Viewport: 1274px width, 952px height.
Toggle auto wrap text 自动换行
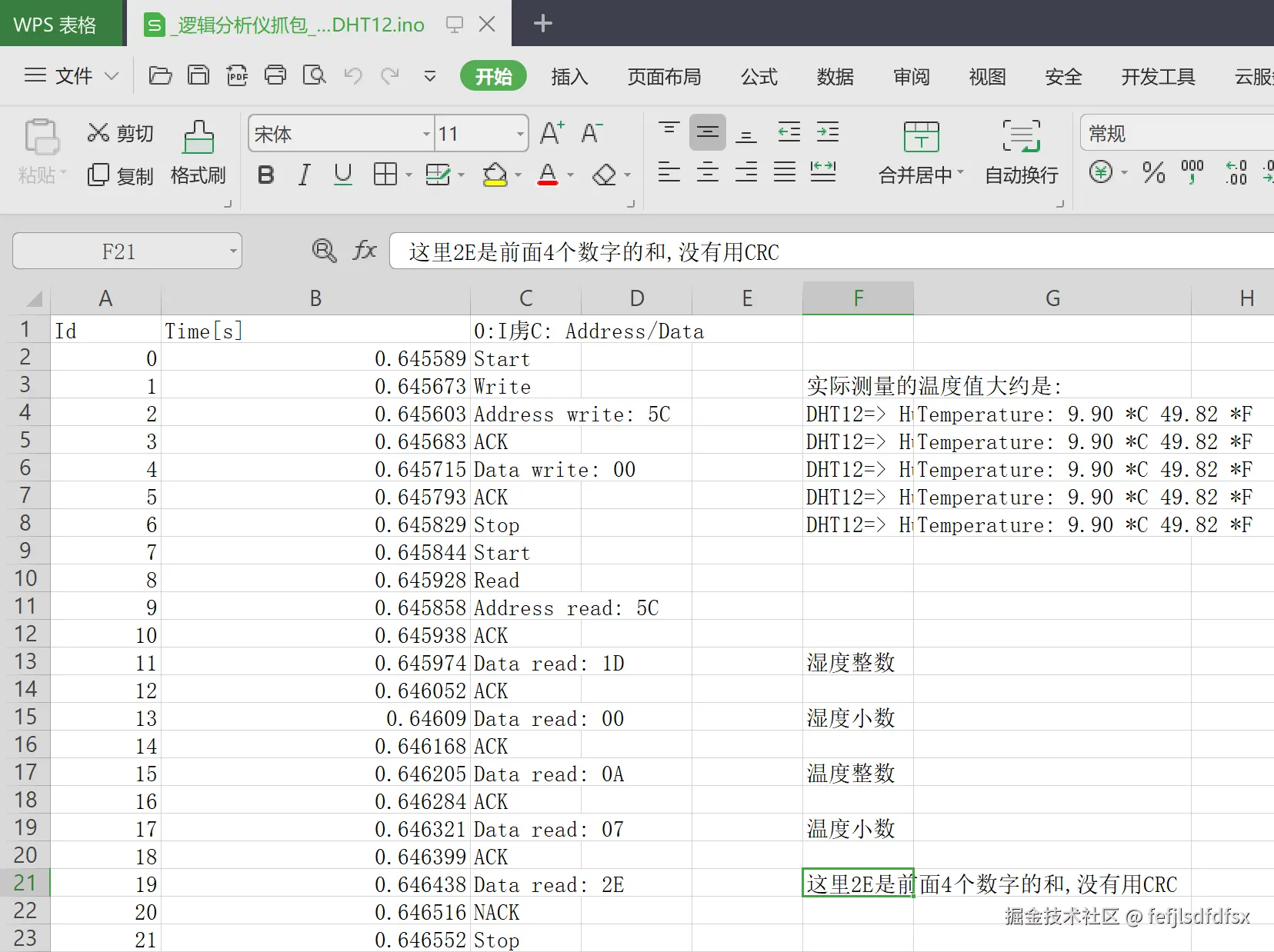(1022, 152)
